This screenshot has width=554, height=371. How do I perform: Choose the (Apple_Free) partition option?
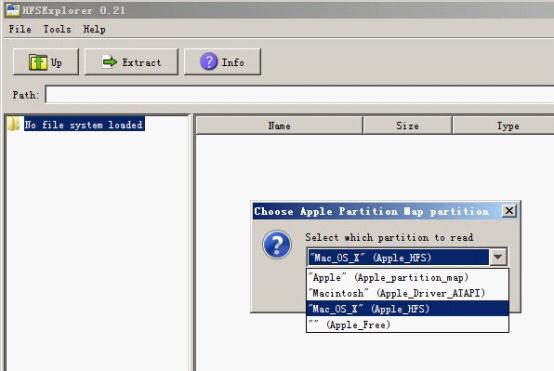(x=407, y=324)
